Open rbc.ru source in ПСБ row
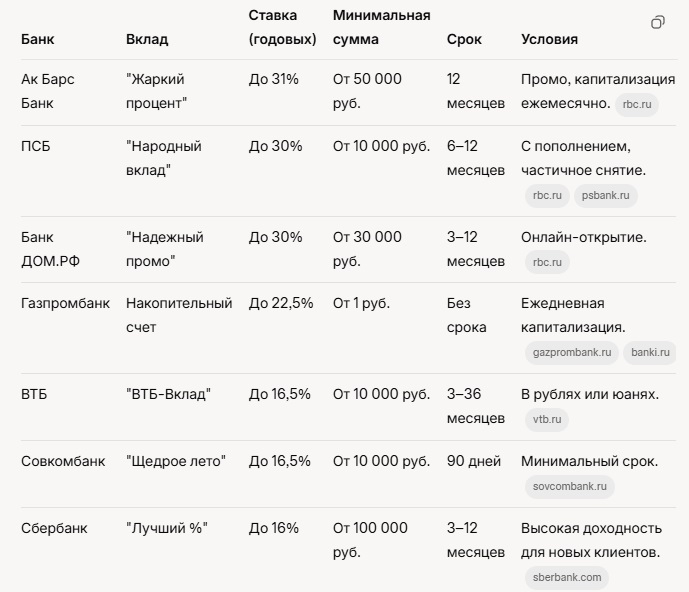This screenshot has height=592, width=689. [x=547, y=196]
